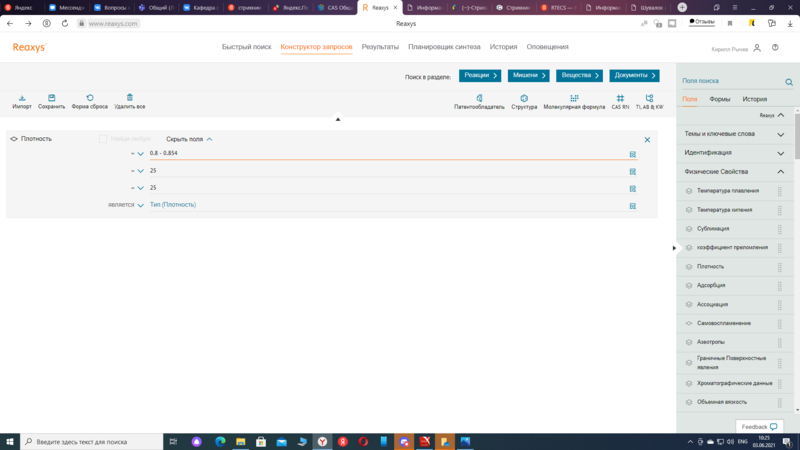Open the File Explorer taskbar icon
Image resolution: width=800 pixels, height=450 pixels.
click(240, 441)
